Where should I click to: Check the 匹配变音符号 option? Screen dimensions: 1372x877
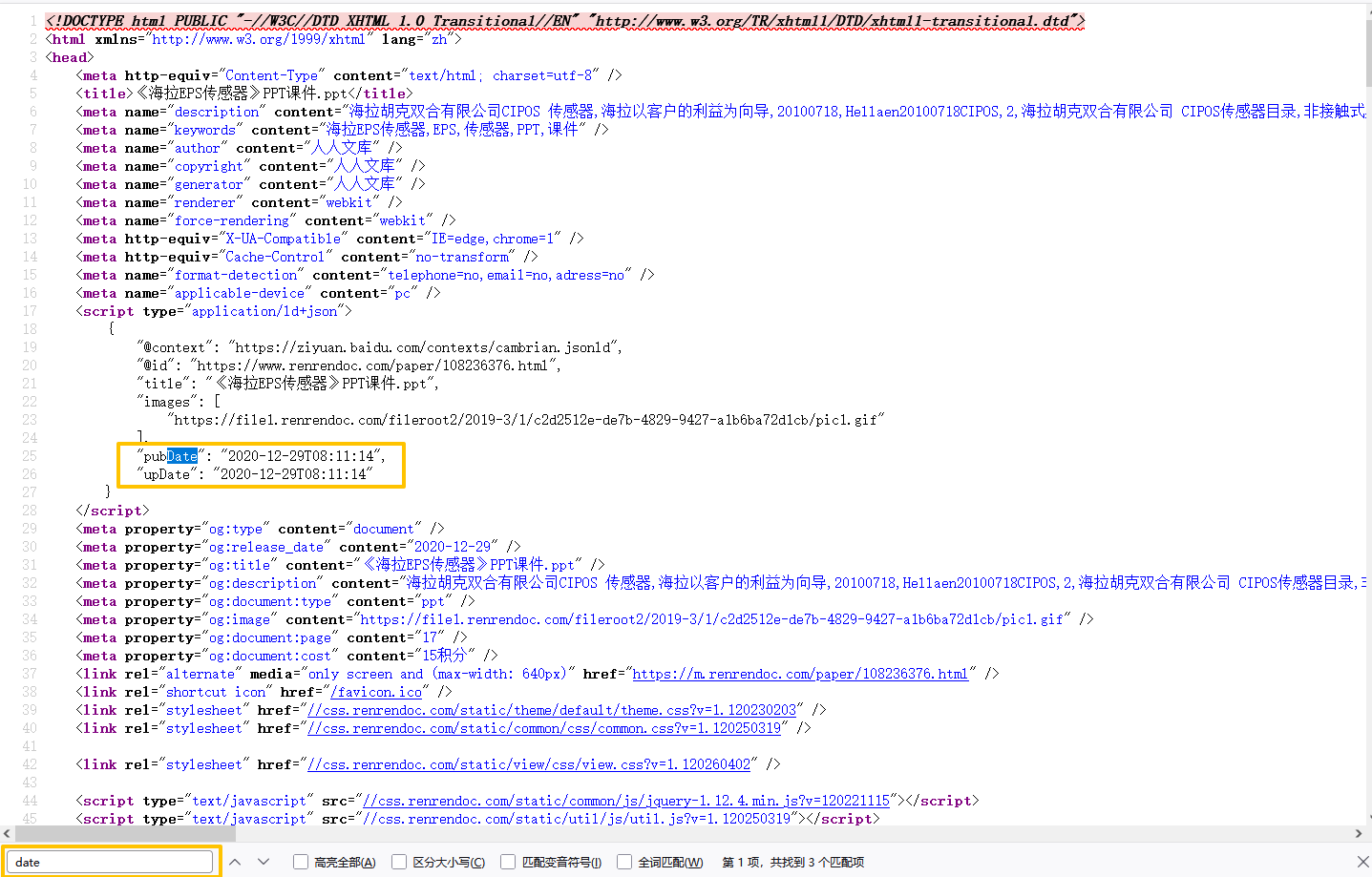(x=508, y=862)
